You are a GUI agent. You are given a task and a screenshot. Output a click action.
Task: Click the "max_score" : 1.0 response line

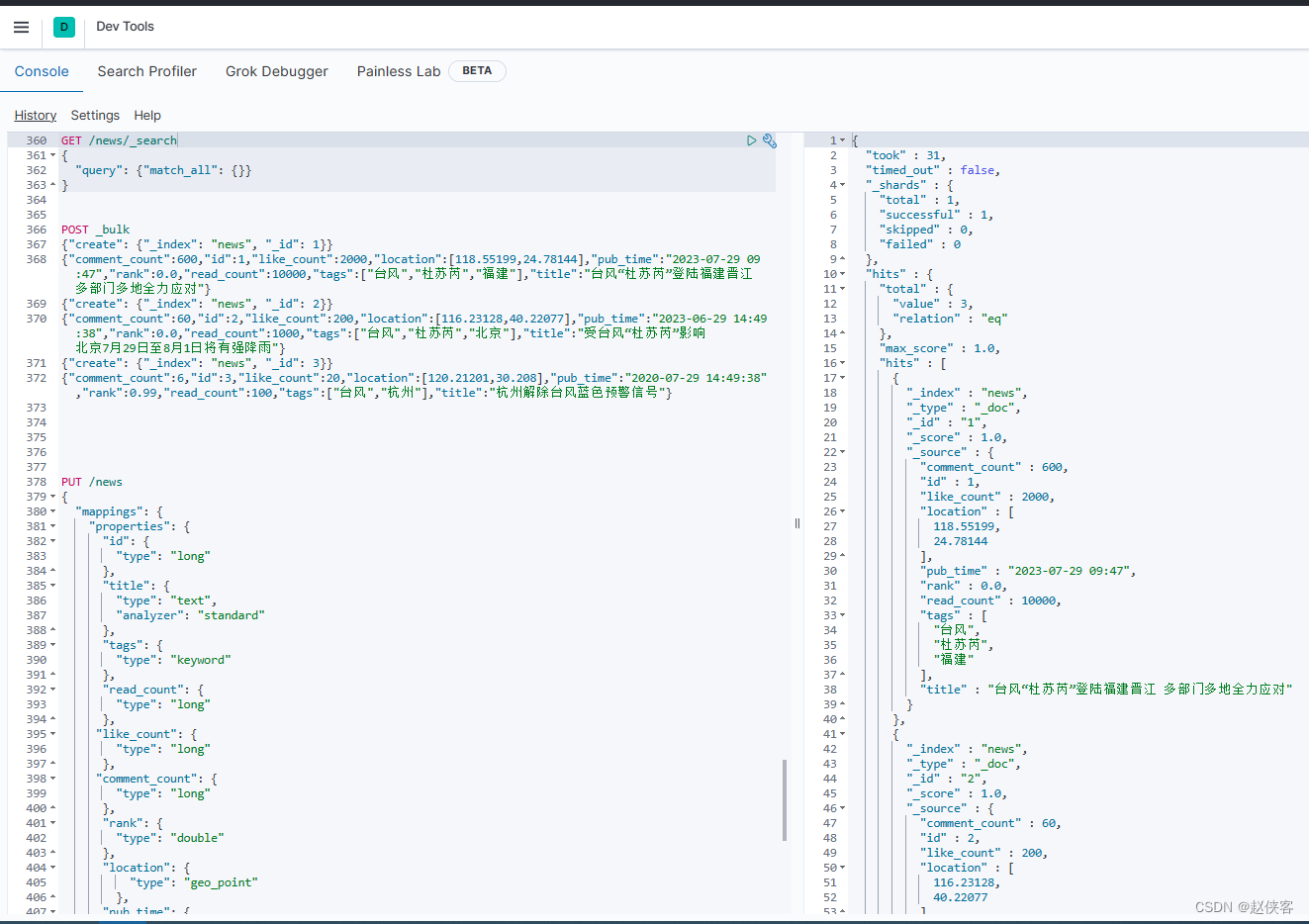pos(940,348)
